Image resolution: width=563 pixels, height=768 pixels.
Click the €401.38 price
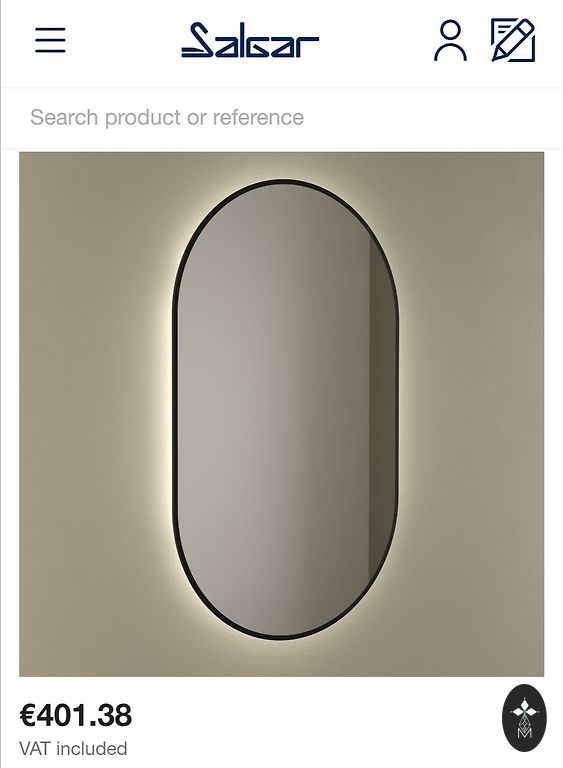[75, 715]
